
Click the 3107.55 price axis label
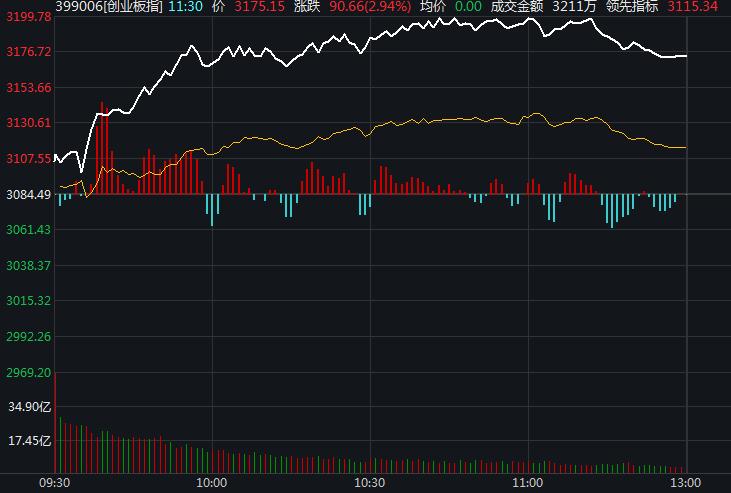tap(28, 159)
